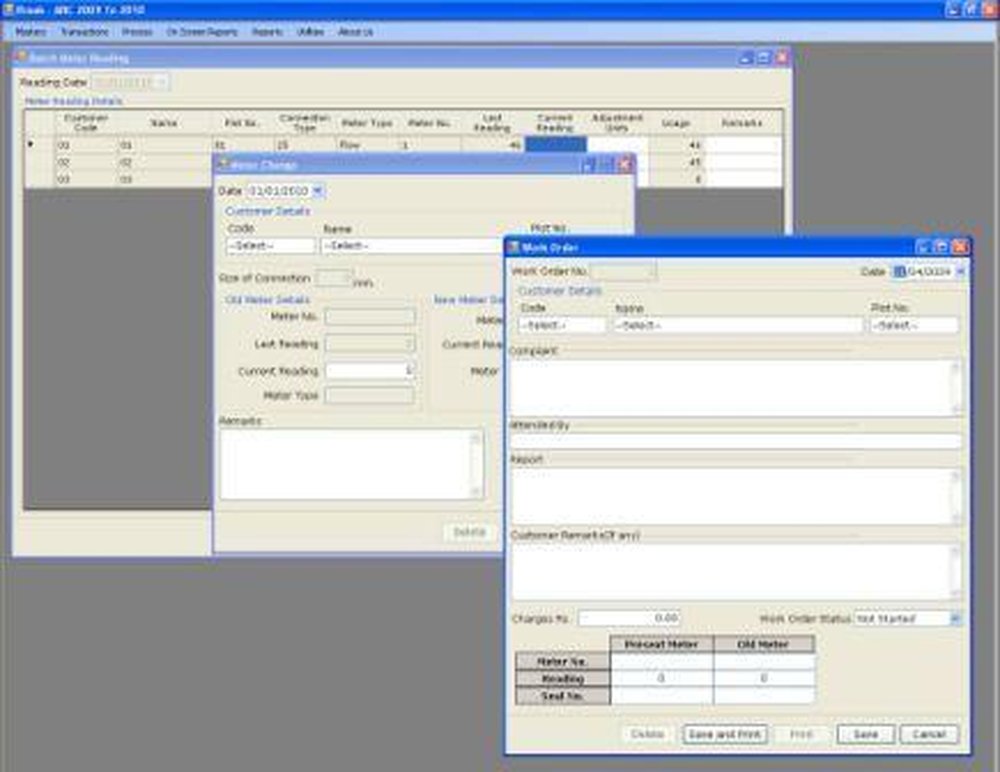Maximize the Work Order window

coord(941,247)
